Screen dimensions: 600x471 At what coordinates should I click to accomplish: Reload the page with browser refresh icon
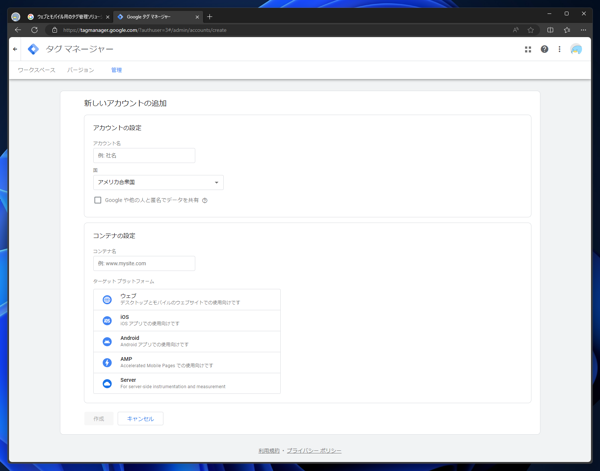tap(34, 30)
